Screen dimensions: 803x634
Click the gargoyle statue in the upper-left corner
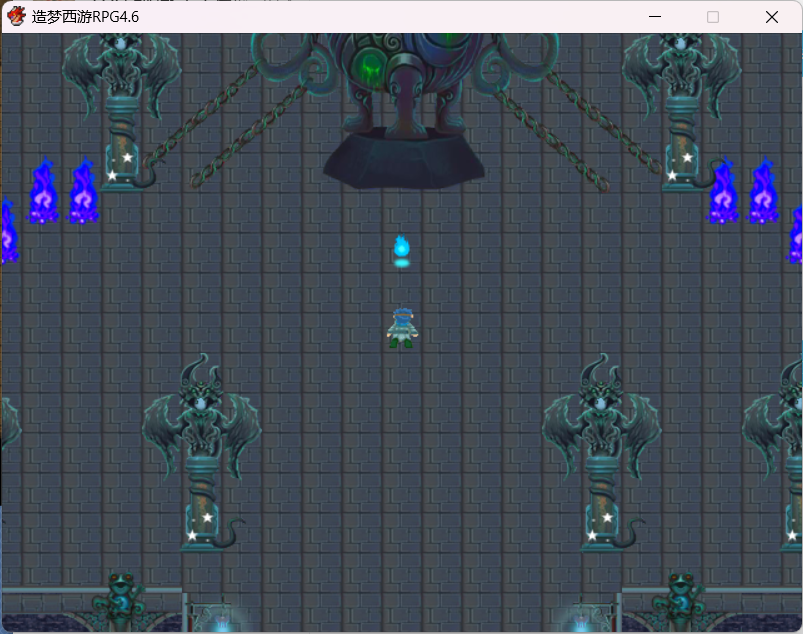coord(121,112)
